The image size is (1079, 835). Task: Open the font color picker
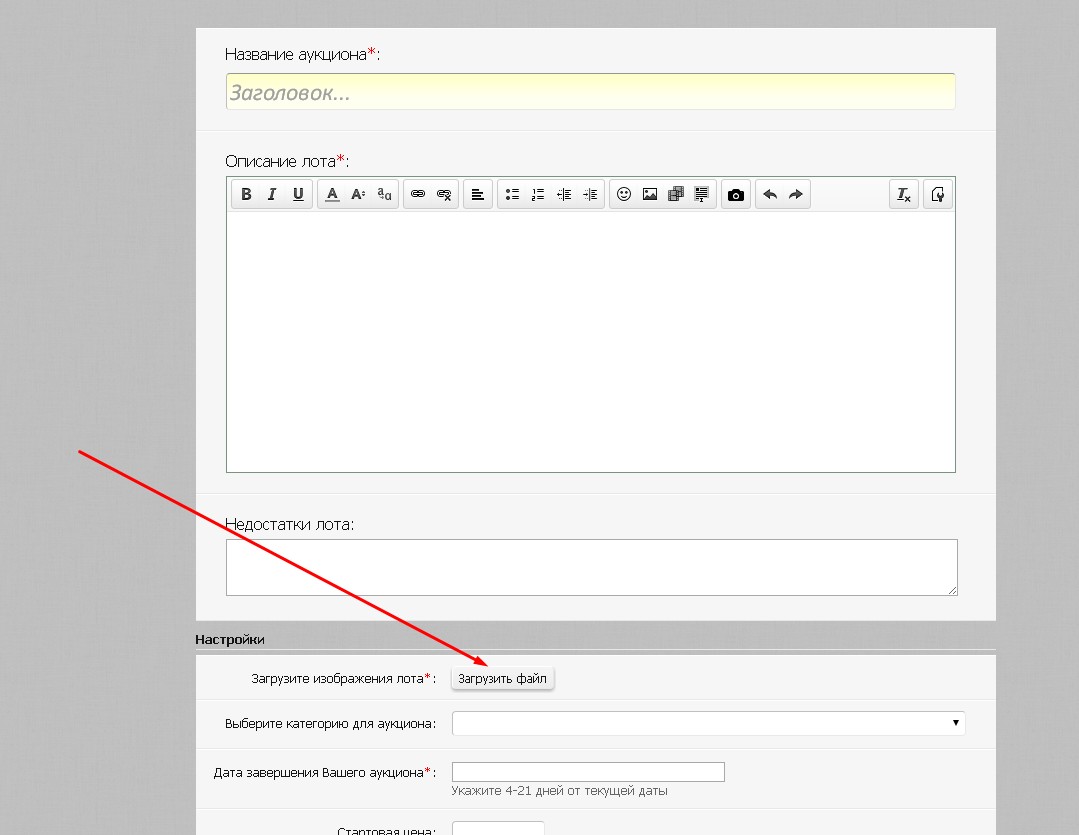(333, 195)
